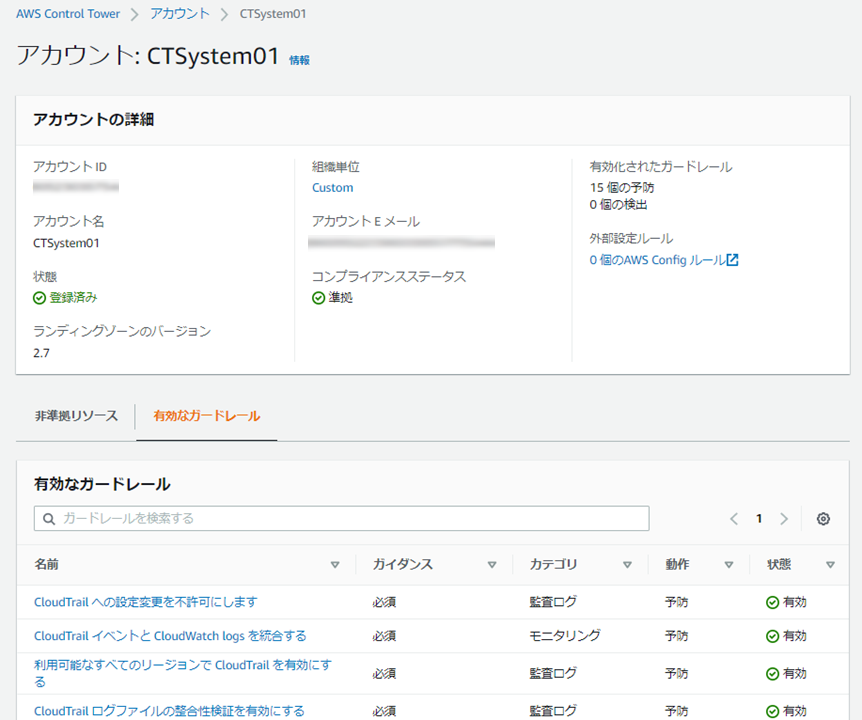Click the green check icon next to 登録済み
The height and width of the screenshot is (720, 862).
pyautogui.click(x=39, y=298)
